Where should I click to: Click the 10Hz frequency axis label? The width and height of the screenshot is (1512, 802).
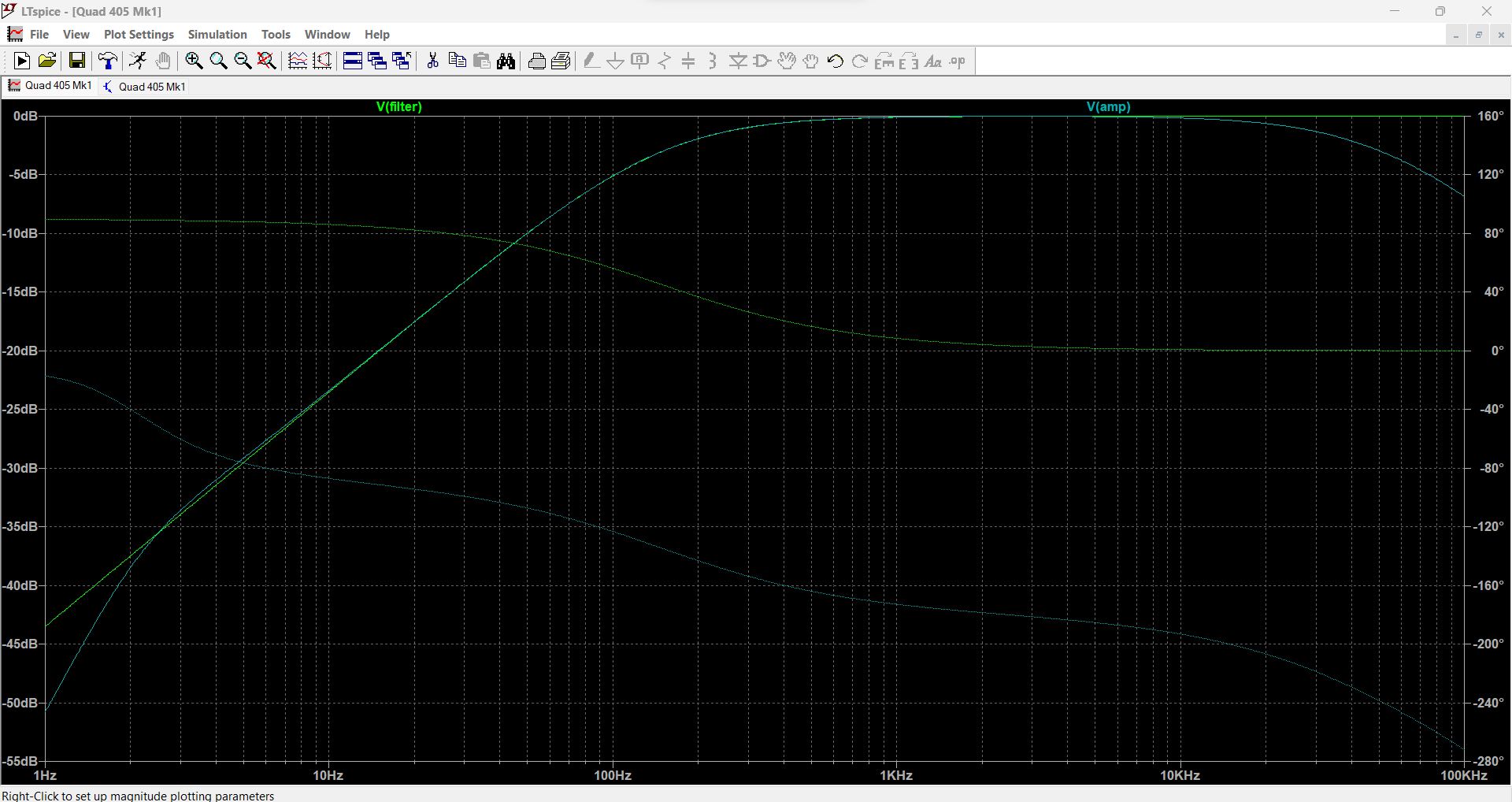tap(328, 775)
